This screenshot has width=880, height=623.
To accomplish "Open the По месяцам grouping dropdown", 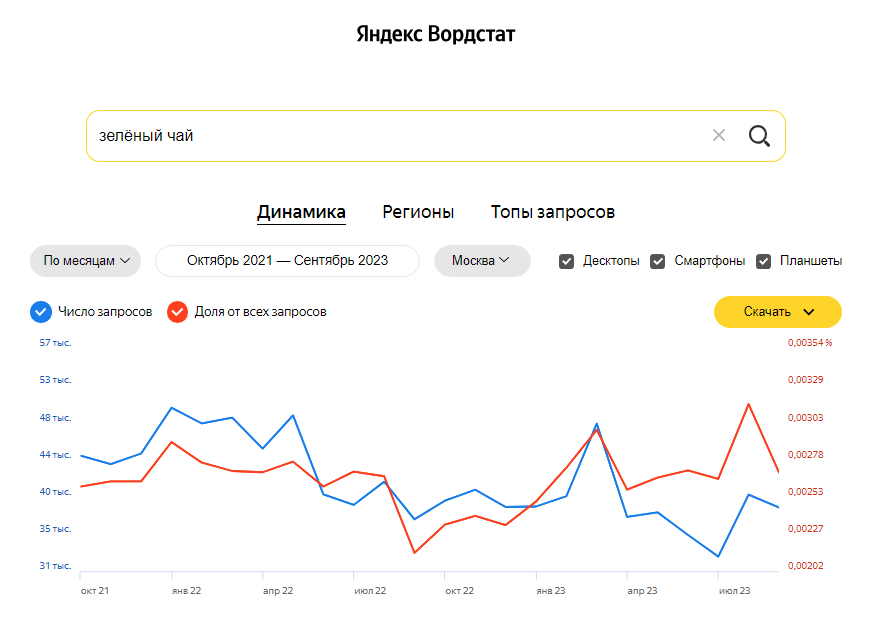I will click(x=86, y=261).
